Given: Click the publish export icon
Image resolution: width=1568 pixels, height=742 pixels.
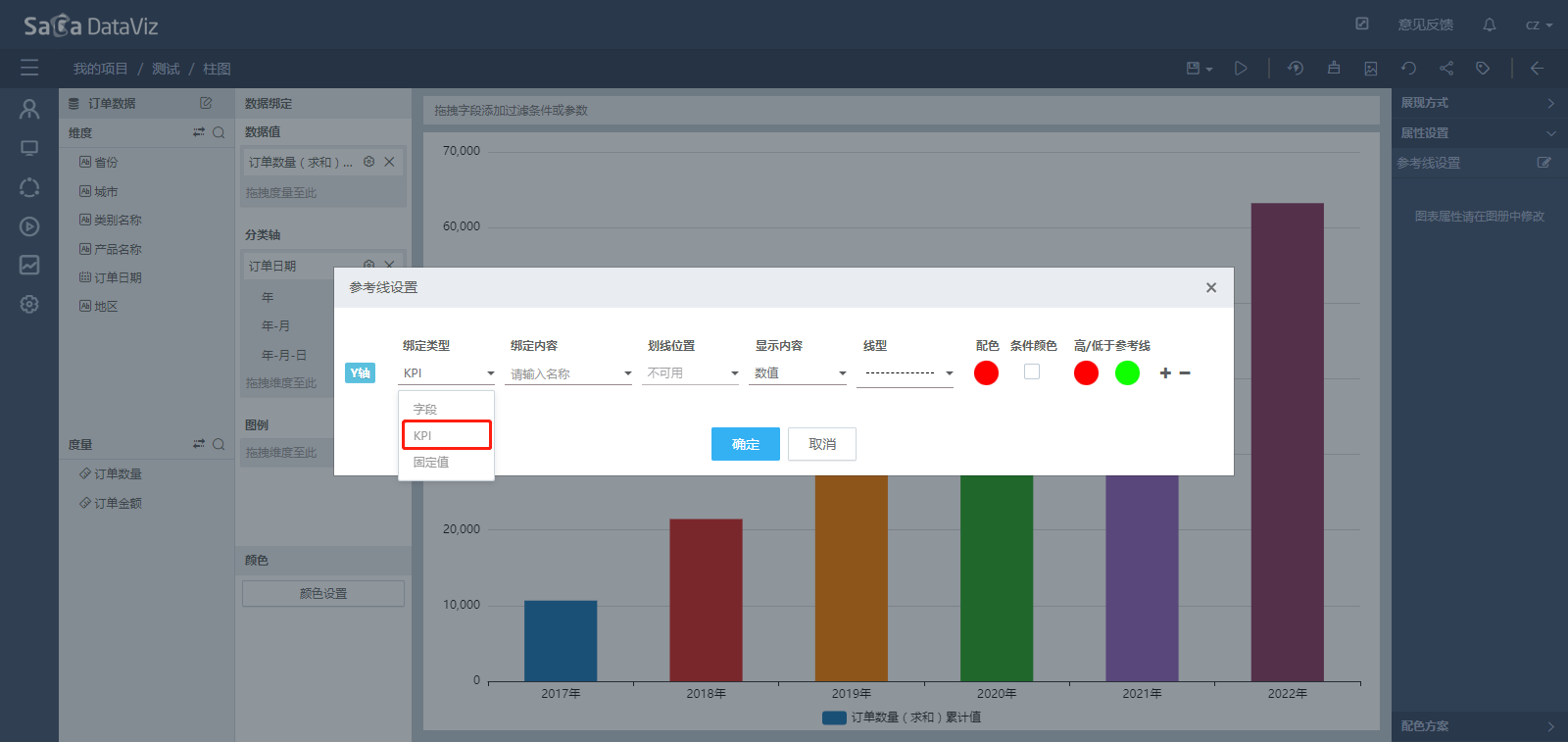Looking at the screenshot, I should pyautogui.click(x=1334, y=69).
